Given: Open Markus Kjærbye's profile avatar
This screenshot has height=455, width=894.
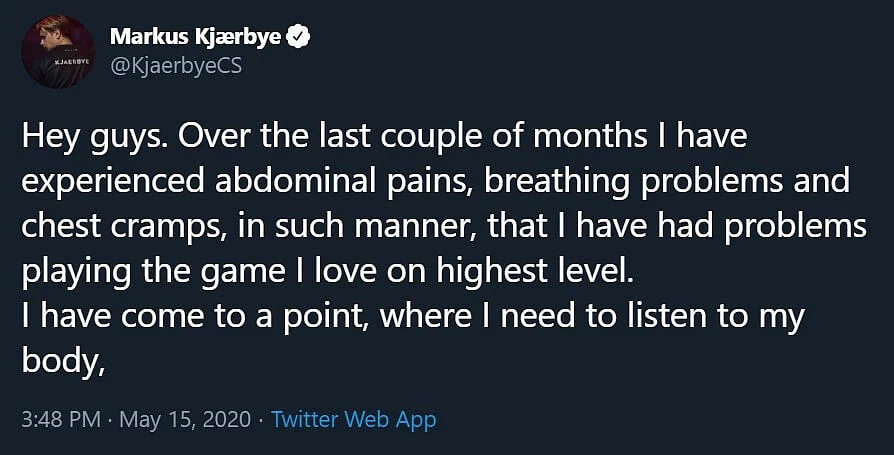Looking at the screenshot, I should pos(58,51).
